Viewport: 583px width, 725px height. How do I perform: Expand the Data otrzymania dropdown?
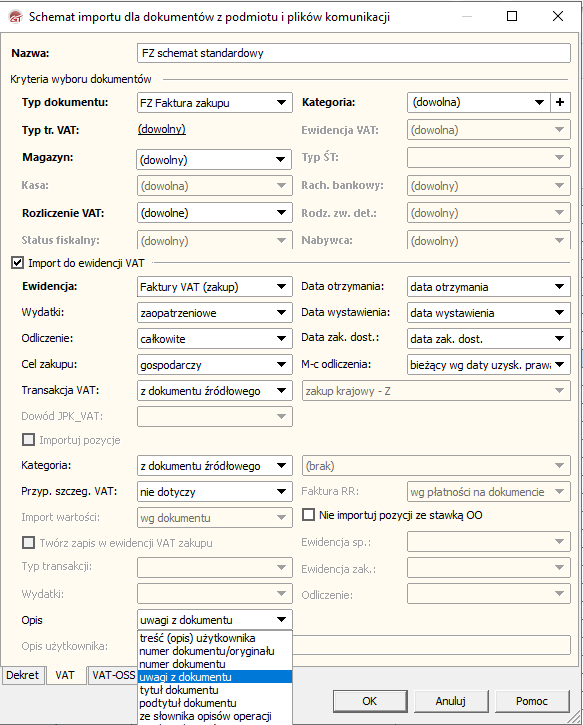(x=489, y=287)
